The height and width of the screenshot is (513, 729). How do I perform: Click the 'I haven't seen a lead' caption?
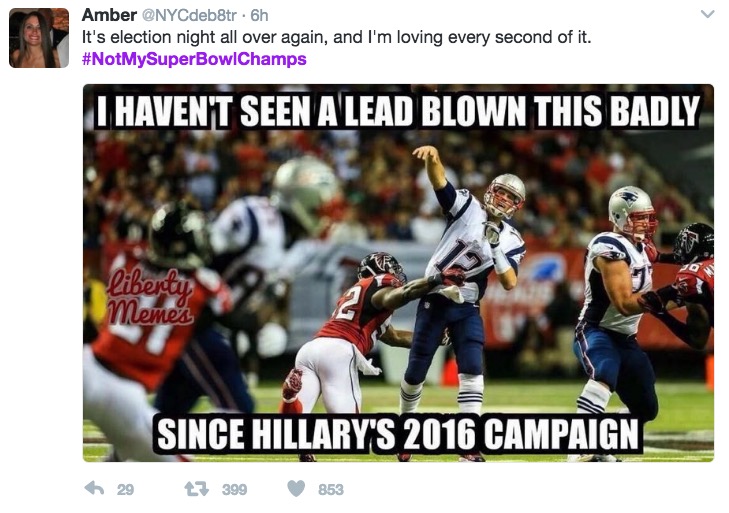pyautogui.click(x=398, y=111)
